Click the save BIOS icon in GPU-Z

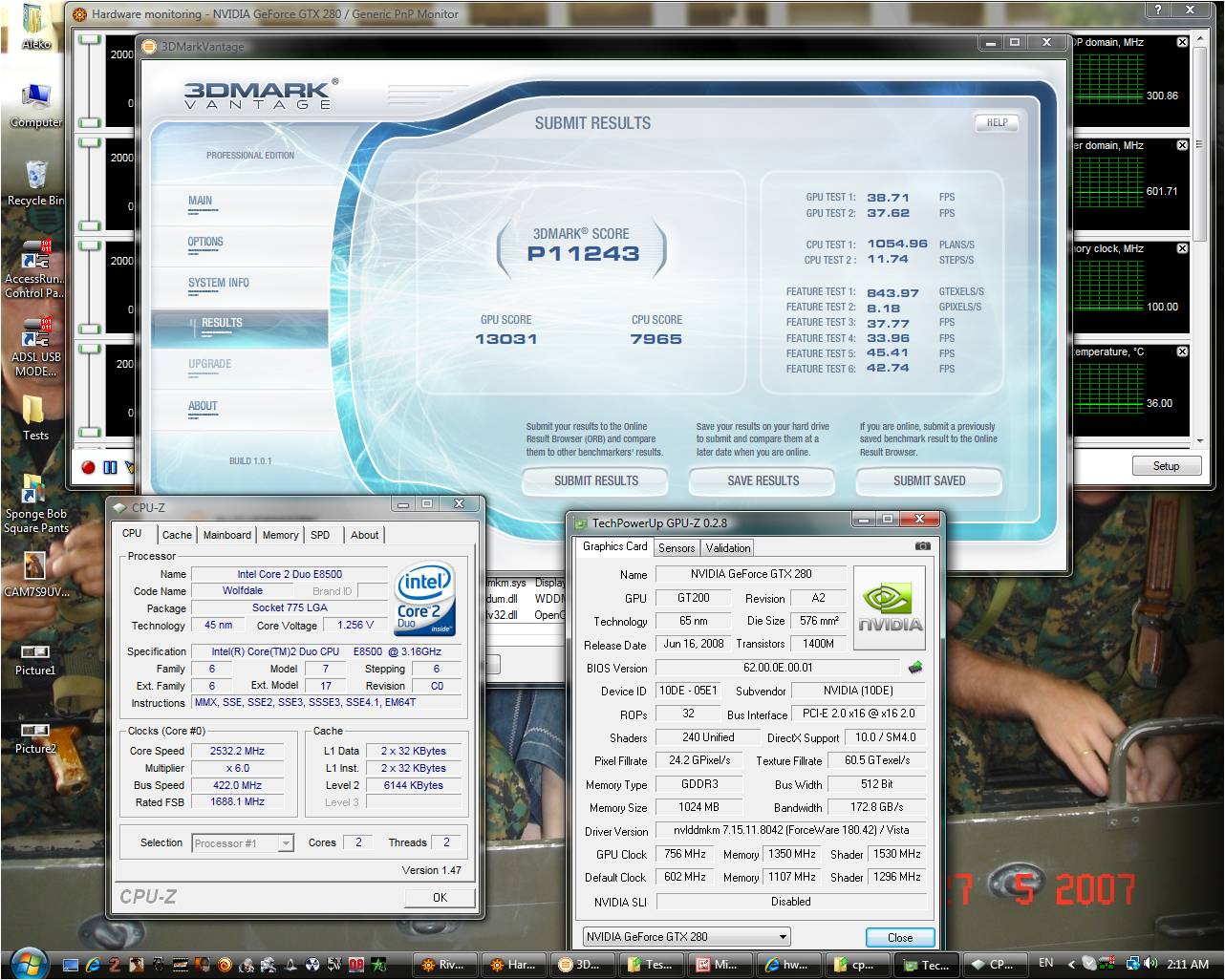click(x=914, y=668)
